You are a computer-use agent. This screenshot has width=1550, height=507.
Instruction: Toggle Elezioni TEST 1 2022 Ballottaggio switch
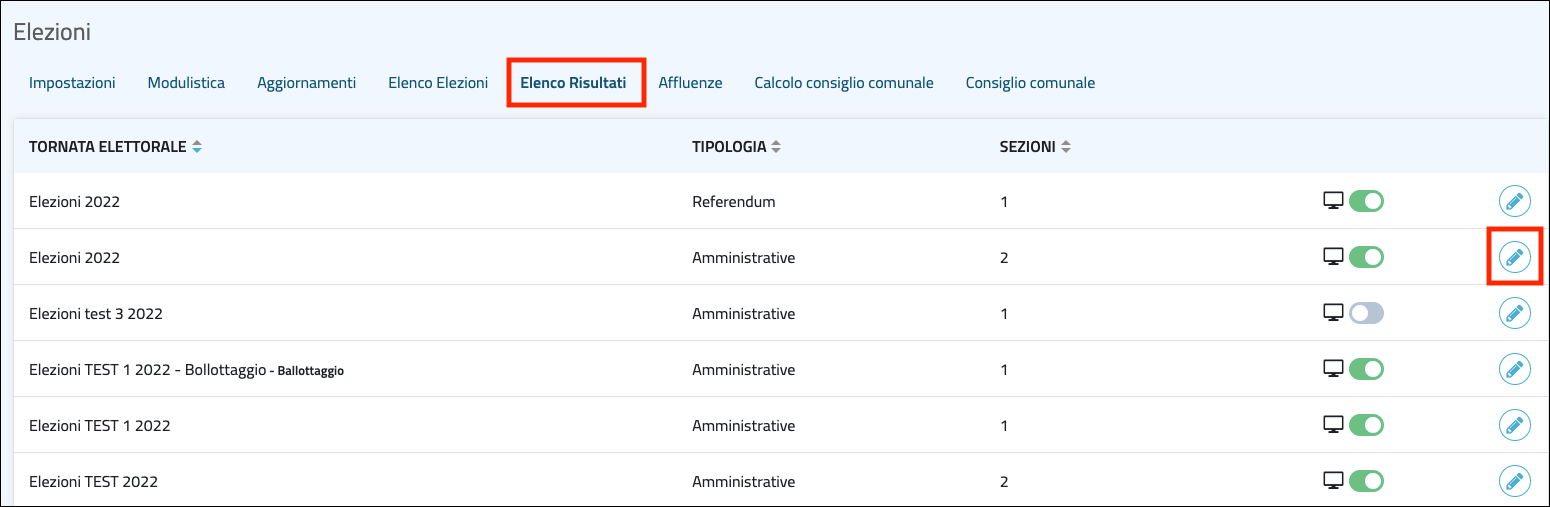[x=1366, y=369]
